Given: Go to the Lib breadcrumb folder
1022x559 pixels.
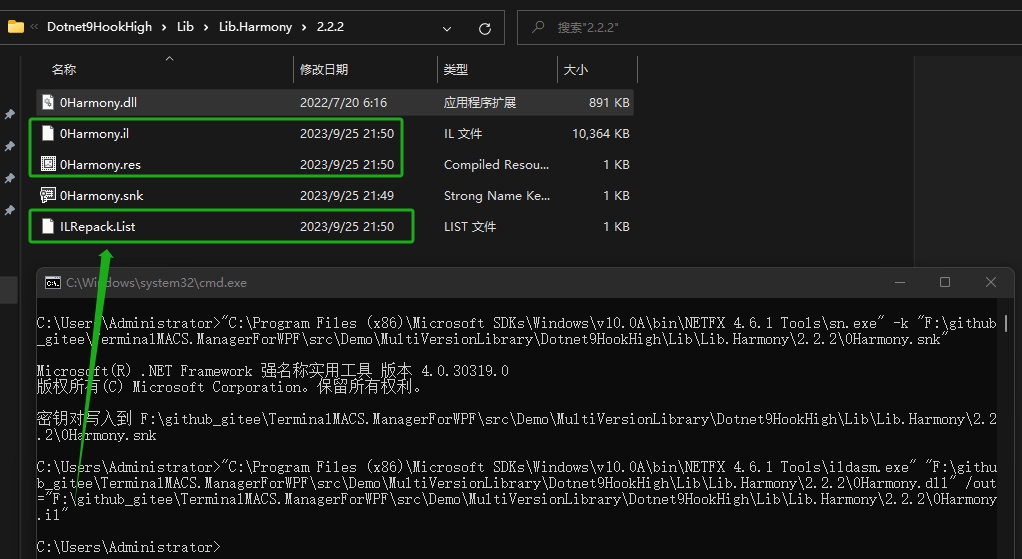Looking at the screenshot, I should (185, 27).
